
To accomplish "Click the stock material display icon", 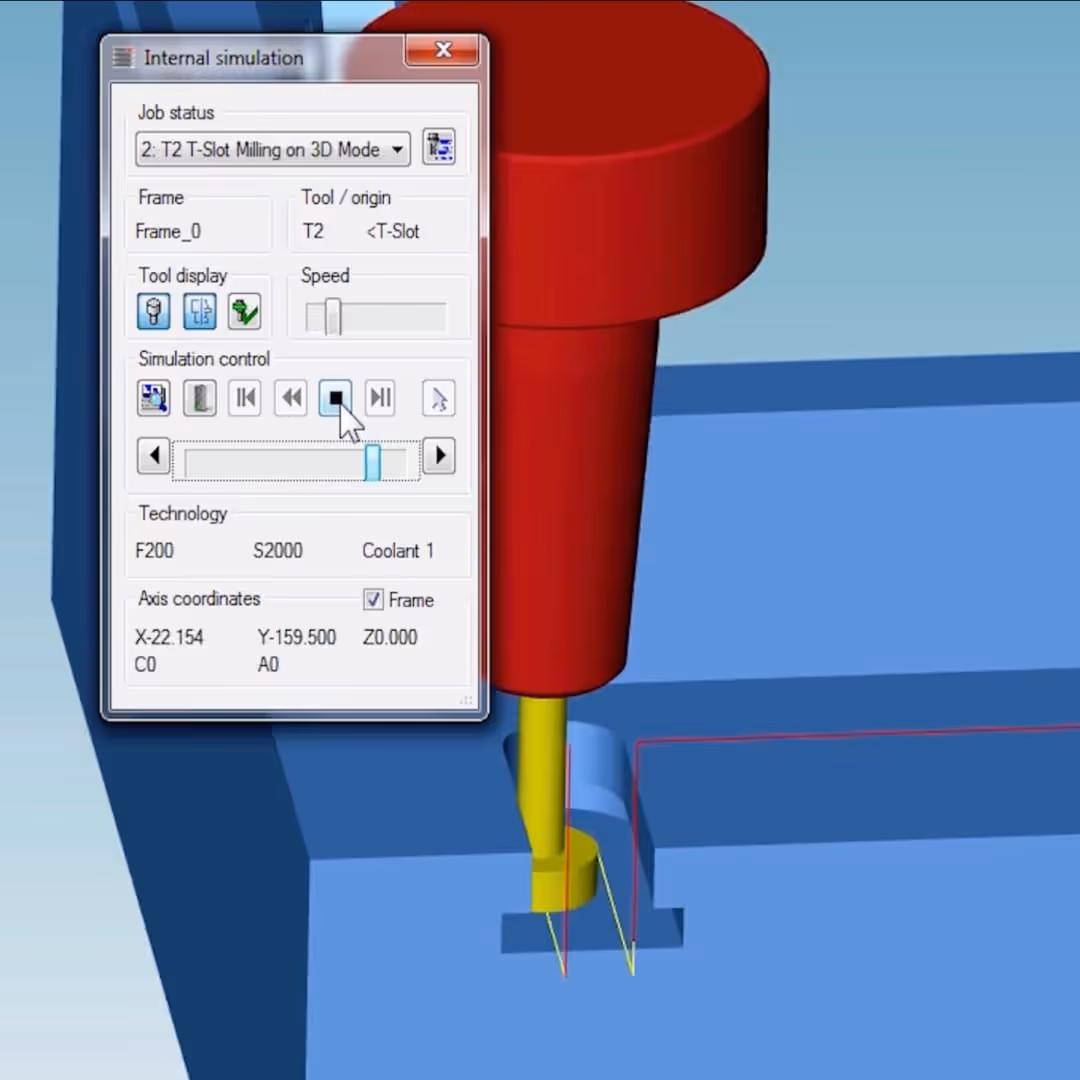I will coord(200,398).
